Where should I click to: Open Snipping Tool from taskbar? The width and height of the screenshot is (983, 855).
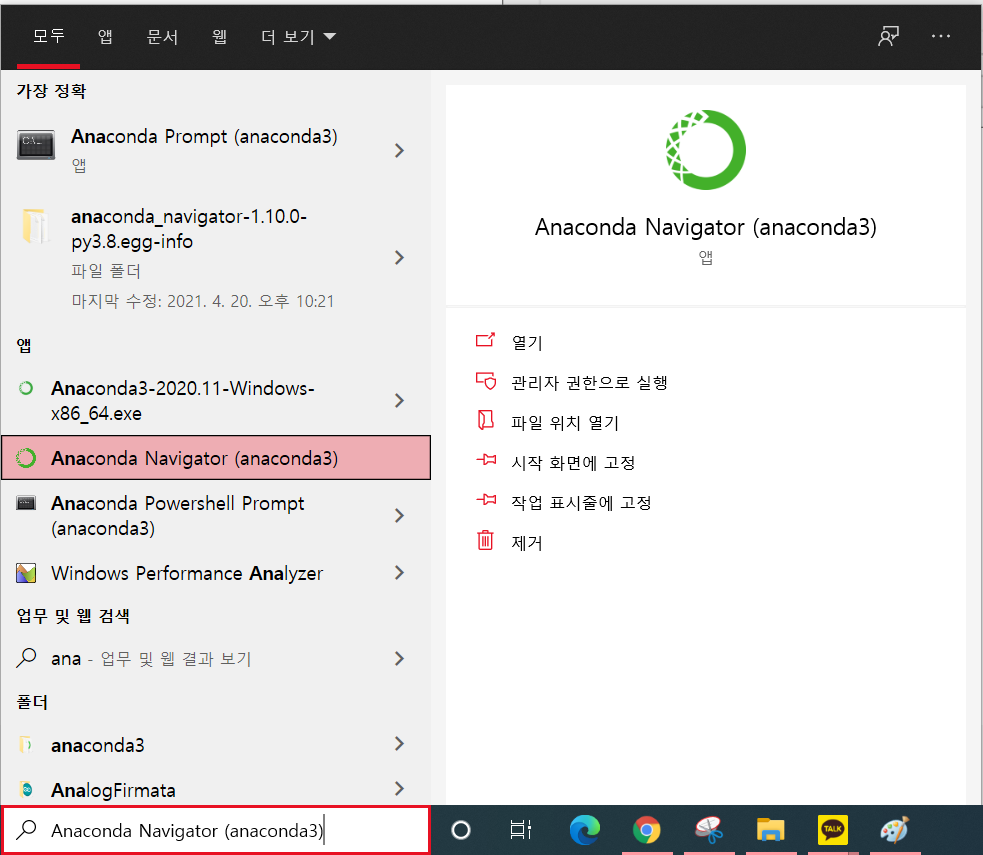[708, 830]
